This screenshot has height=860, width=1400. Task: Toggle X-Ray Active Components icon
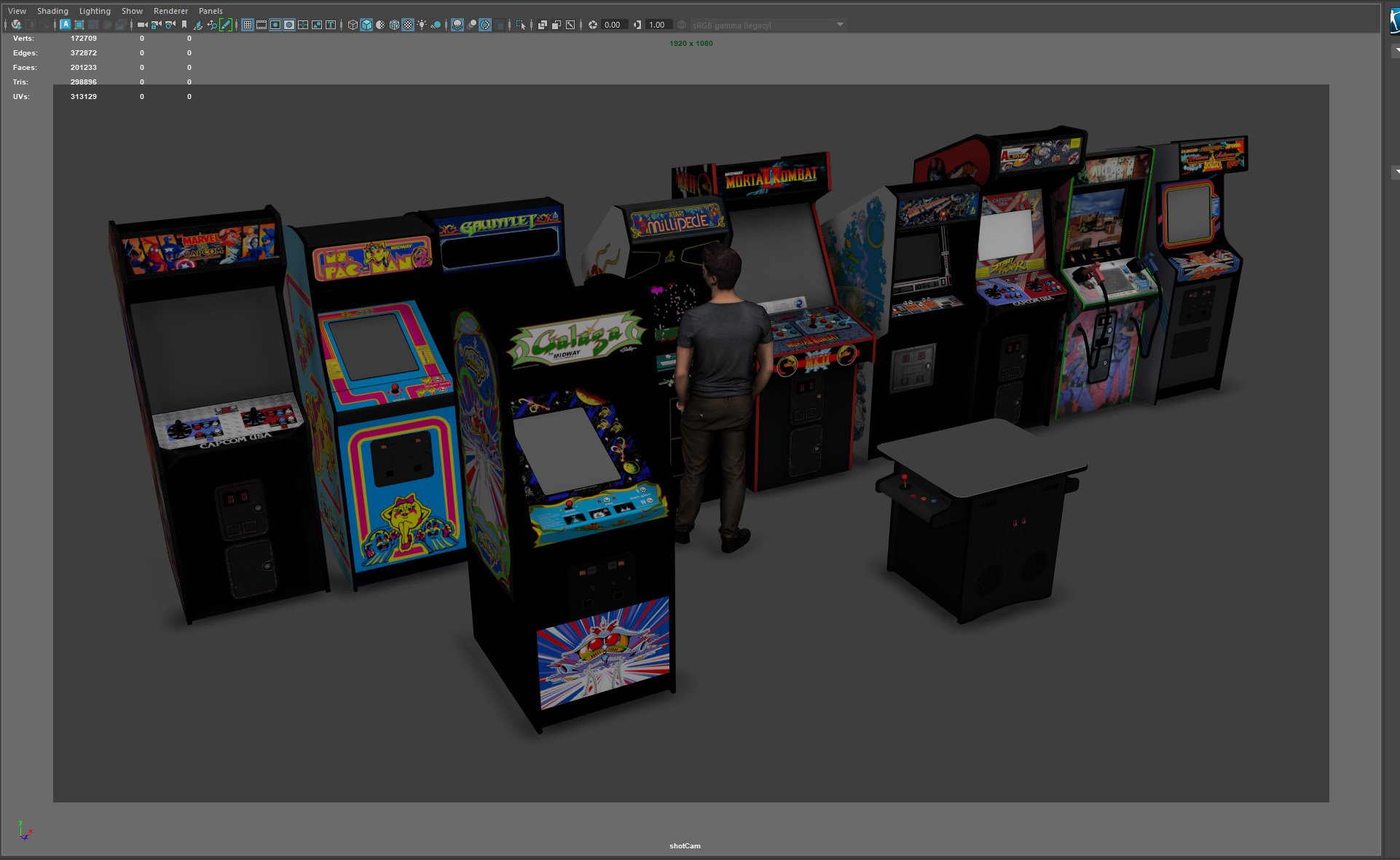(557, 25)
